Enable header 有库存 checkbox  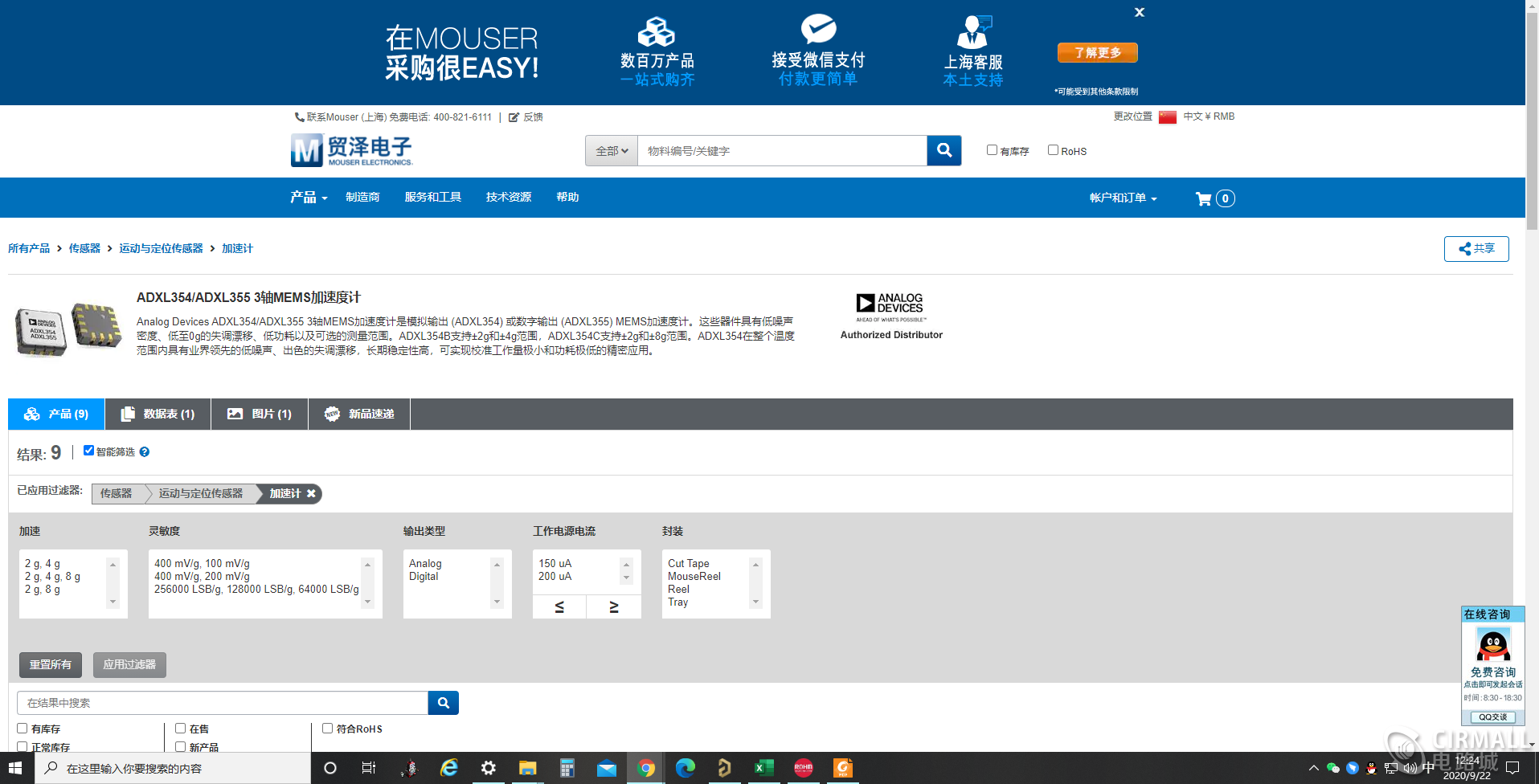click(x=992, y=150)
